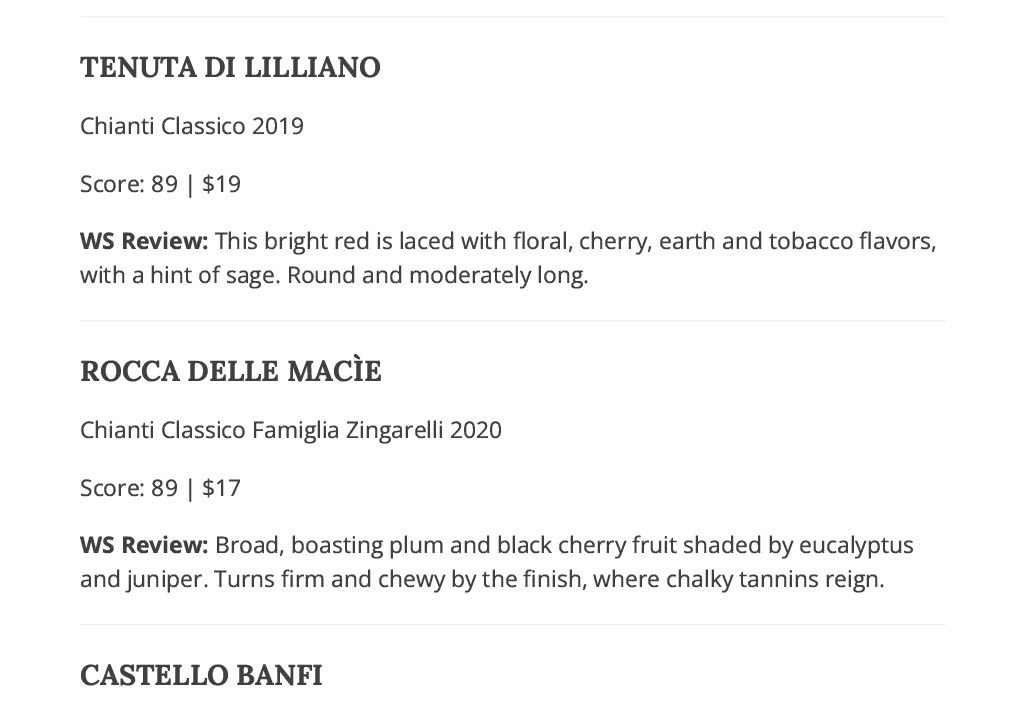
Task: Click the WS Review label under Lilliano
Action: 144,241
